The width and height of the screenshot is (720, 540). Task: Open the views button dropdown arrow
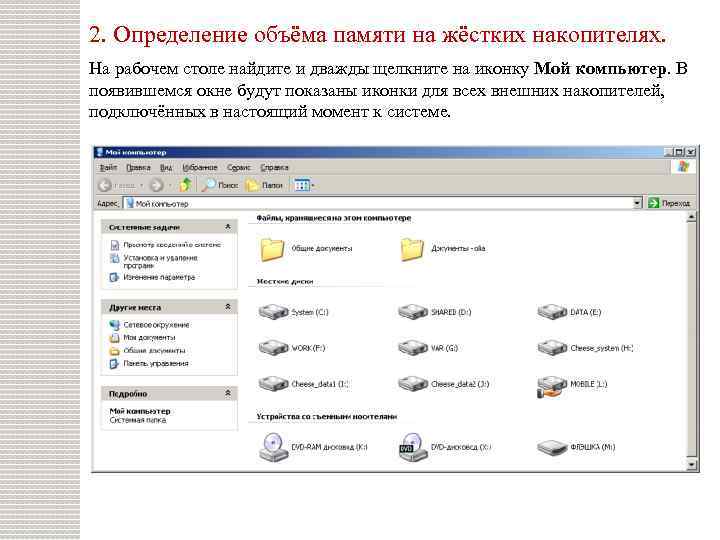(x=313, y=186)
